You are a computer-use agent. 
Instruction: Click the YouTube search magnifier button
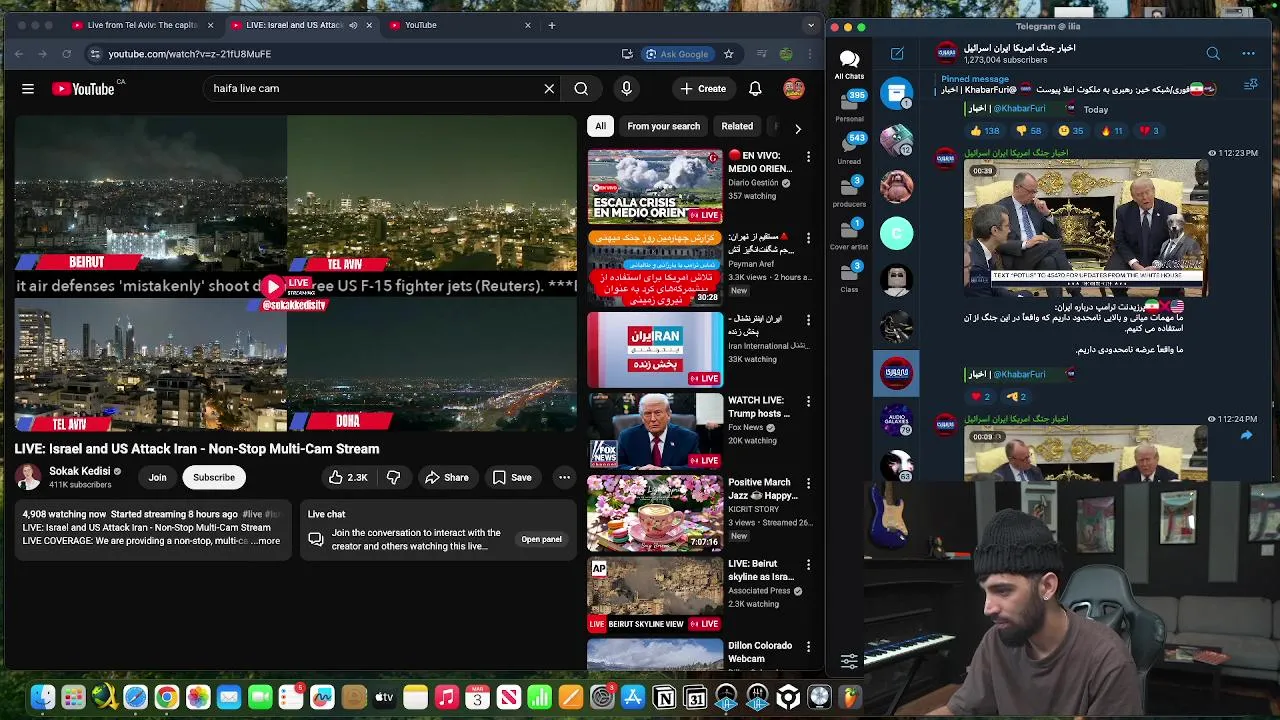pos(581,89)
